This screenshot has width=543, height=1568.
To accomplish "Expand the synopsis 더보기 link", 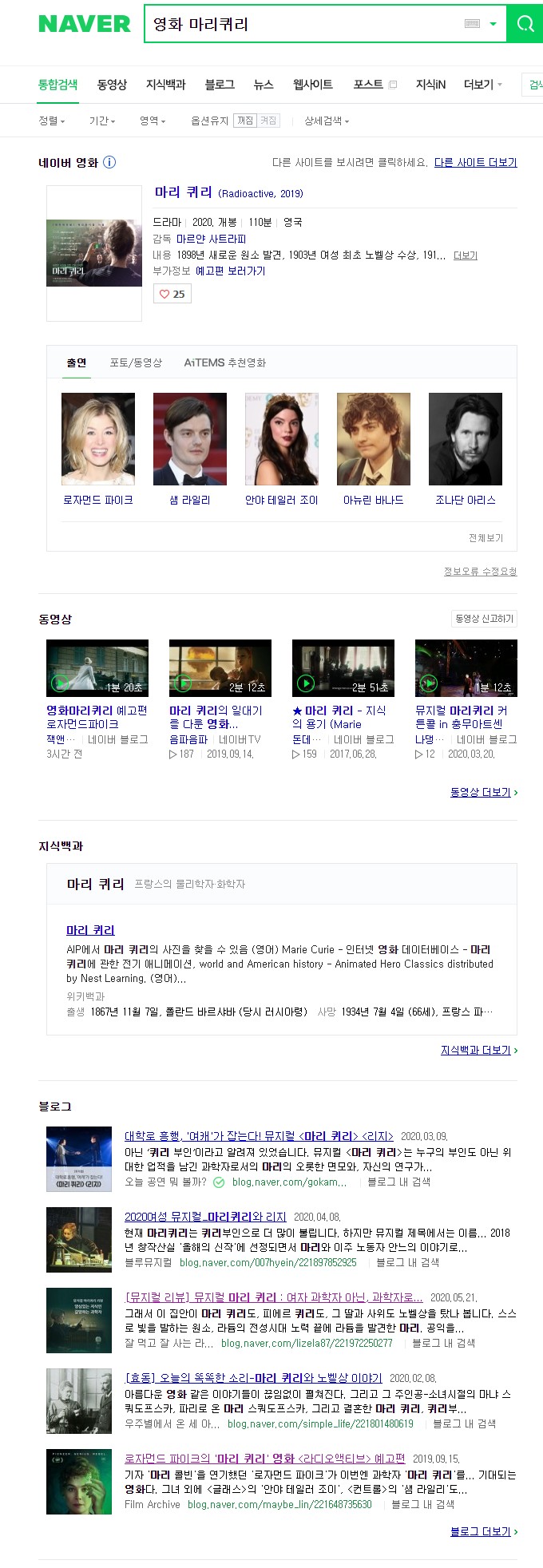I will tap(466, 255).
